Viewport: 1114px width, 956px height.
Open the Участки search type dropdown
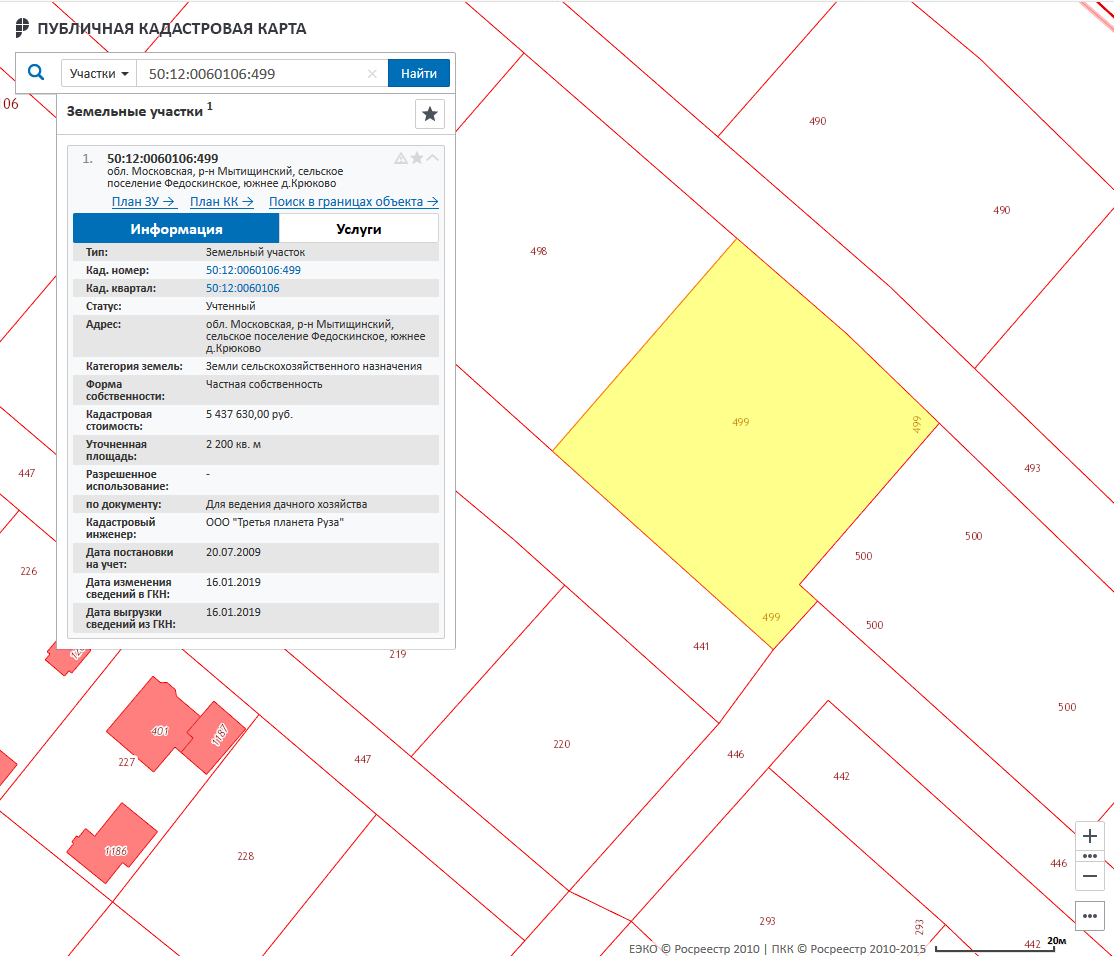(x=99, y=74)
